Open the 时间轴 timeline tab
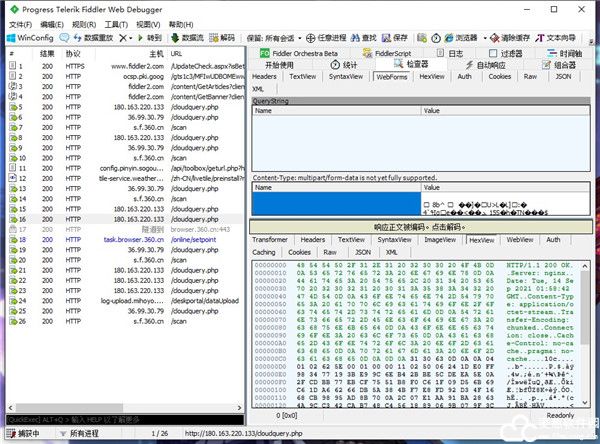The image size is (600, 444). [x=565, y=53]
